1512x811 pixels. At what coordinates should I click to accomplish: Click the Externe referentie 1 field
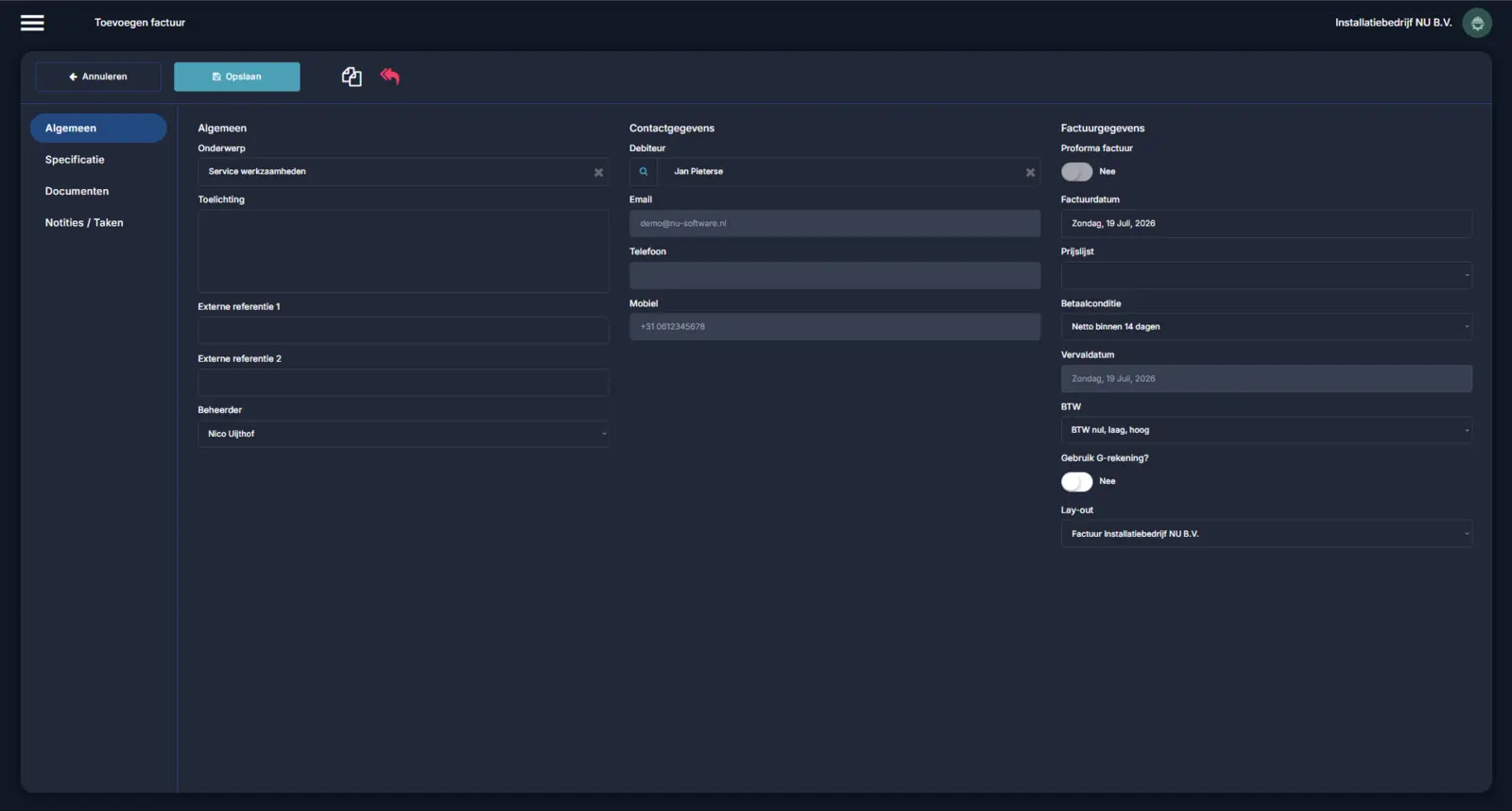click(x=404, y=330)
